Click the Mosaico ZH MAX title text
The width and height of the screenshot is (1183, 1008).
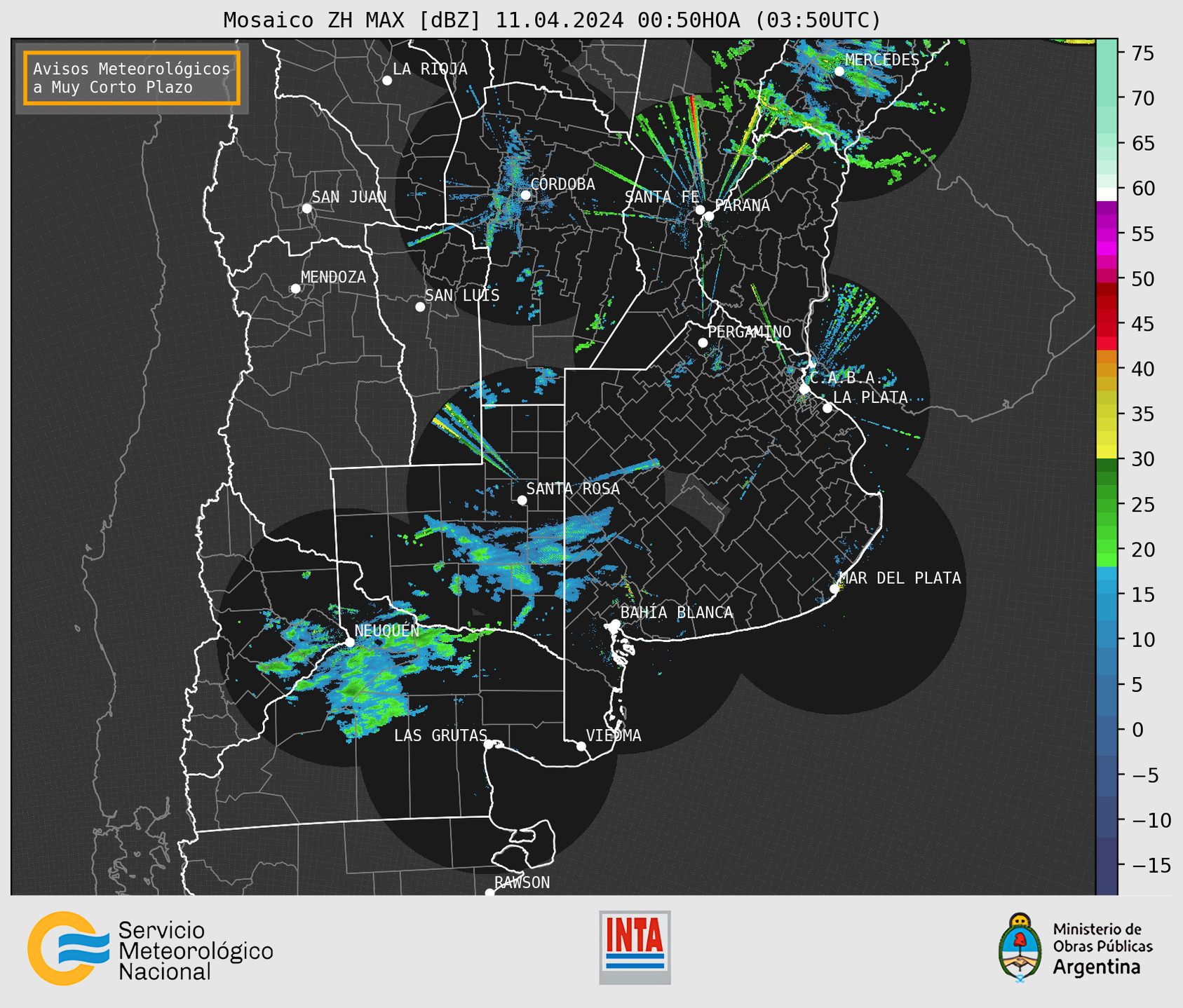point(552,20)
